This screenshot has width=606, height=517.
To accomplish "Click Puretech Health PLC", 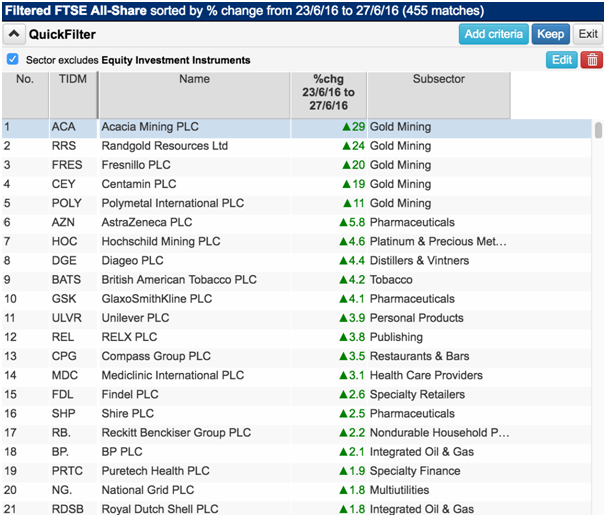I will pos(155,471).
